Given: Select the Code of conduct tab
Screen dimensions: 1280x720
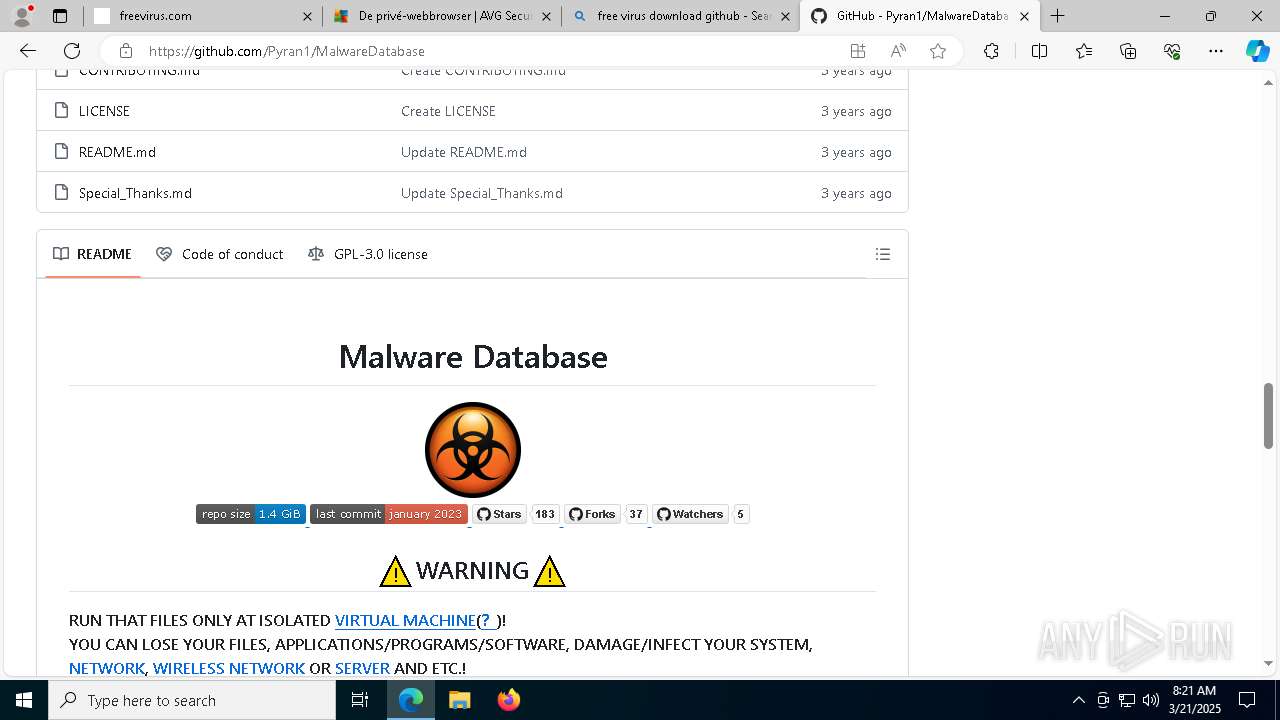Looking at the screenshot, I should point(220,254).
